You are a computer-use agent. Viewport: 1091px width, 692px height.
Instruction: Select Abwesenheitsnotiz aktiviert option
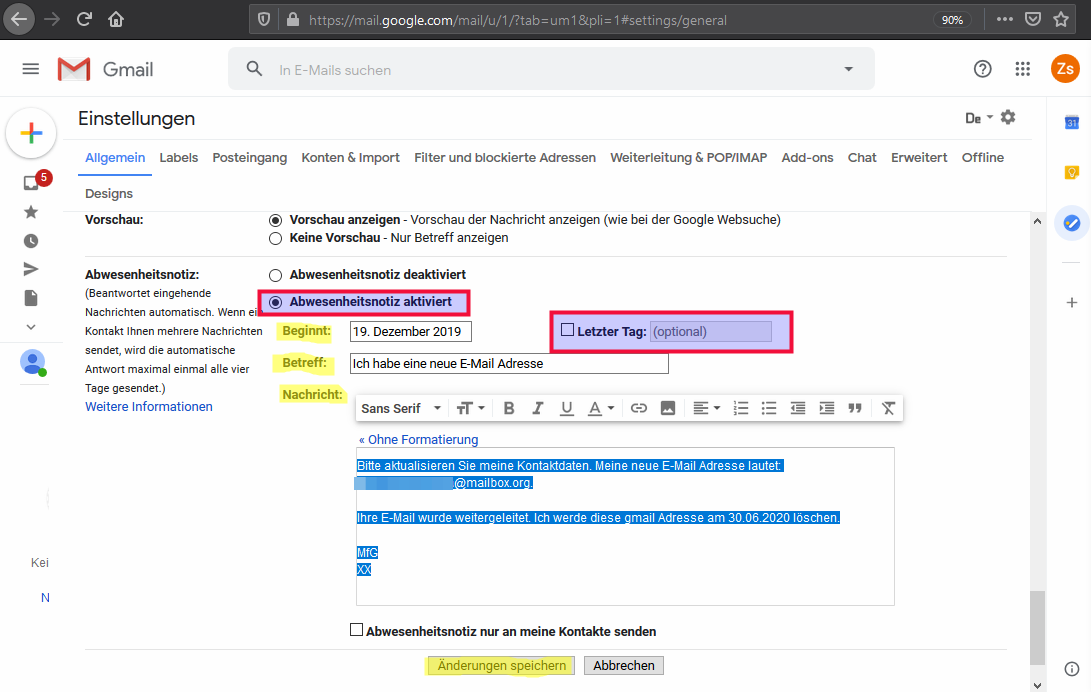(x=276, y=303)
